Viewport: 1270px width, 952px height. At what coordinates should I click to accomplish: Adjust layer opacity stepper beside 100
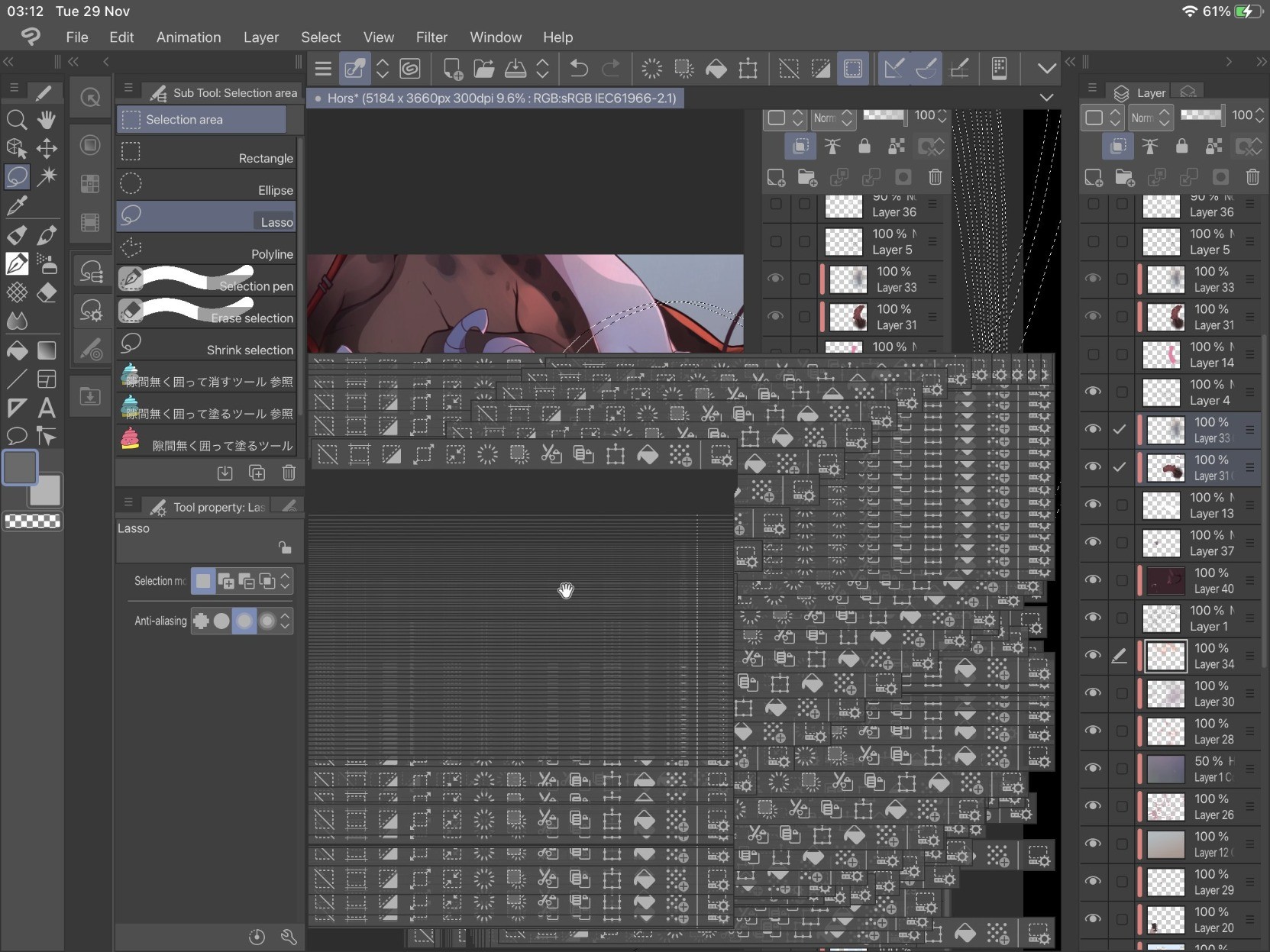1259,115
